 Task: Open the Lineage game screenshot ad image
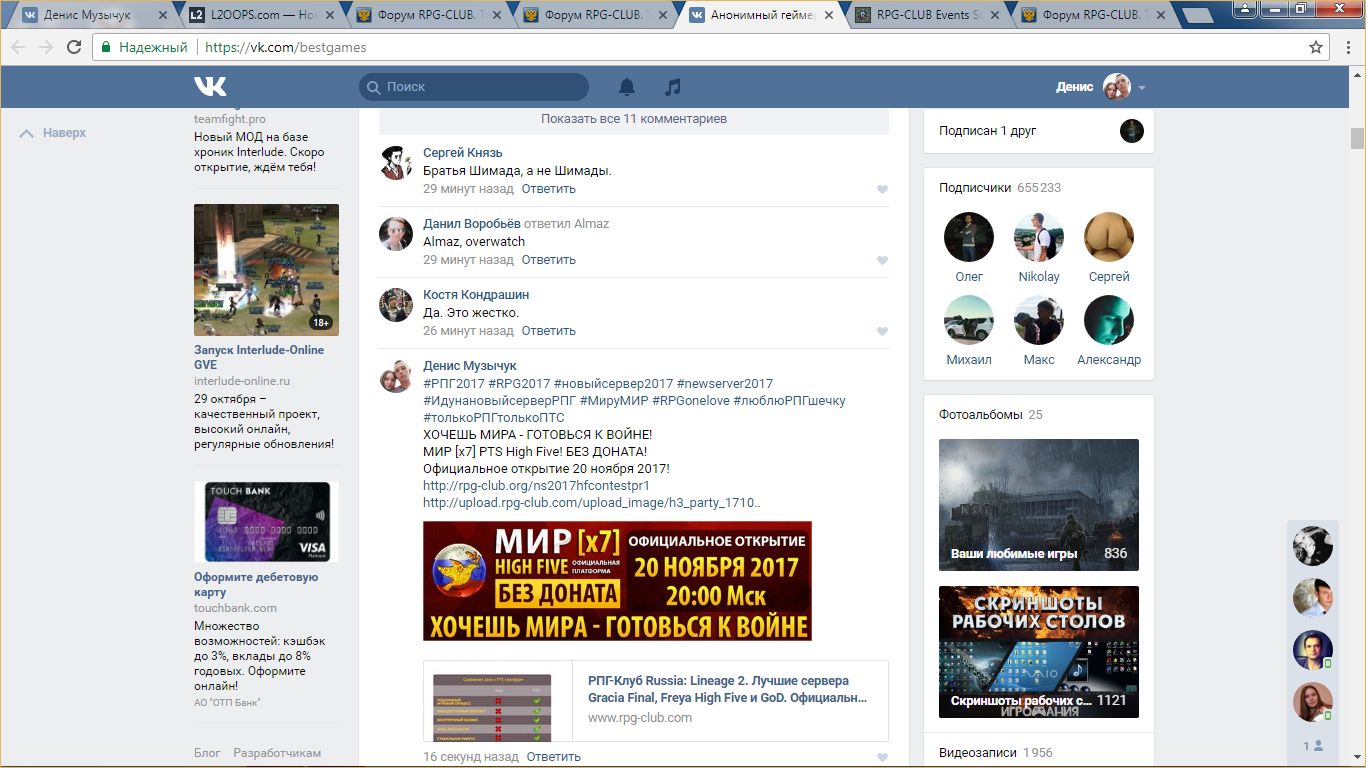266,270
